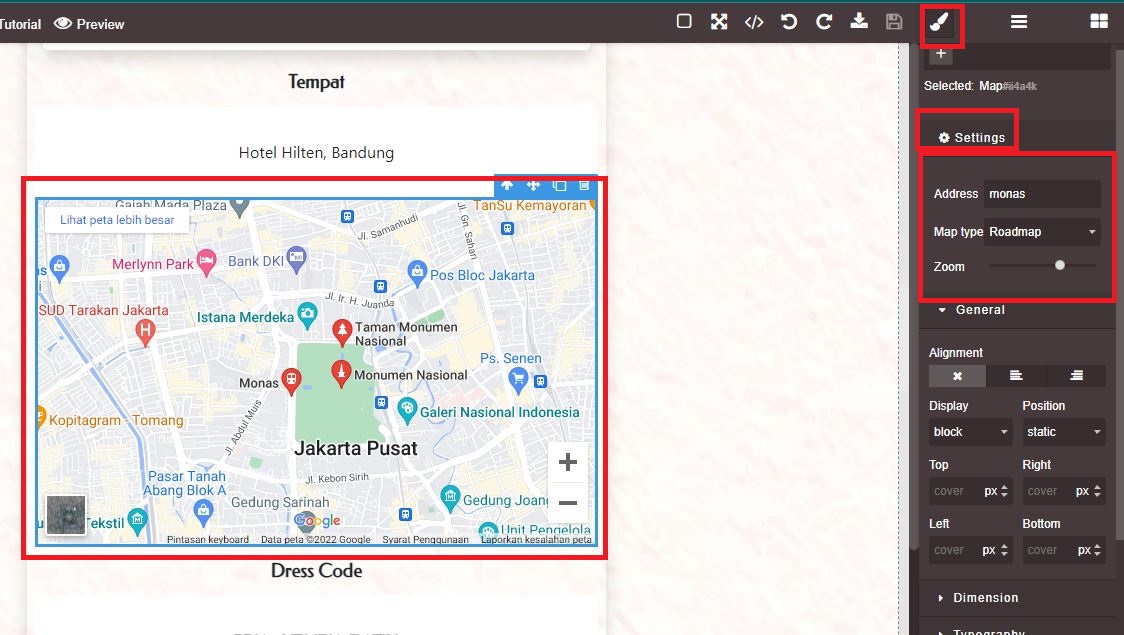Open the Display dropdown showing block

[970, 432]
